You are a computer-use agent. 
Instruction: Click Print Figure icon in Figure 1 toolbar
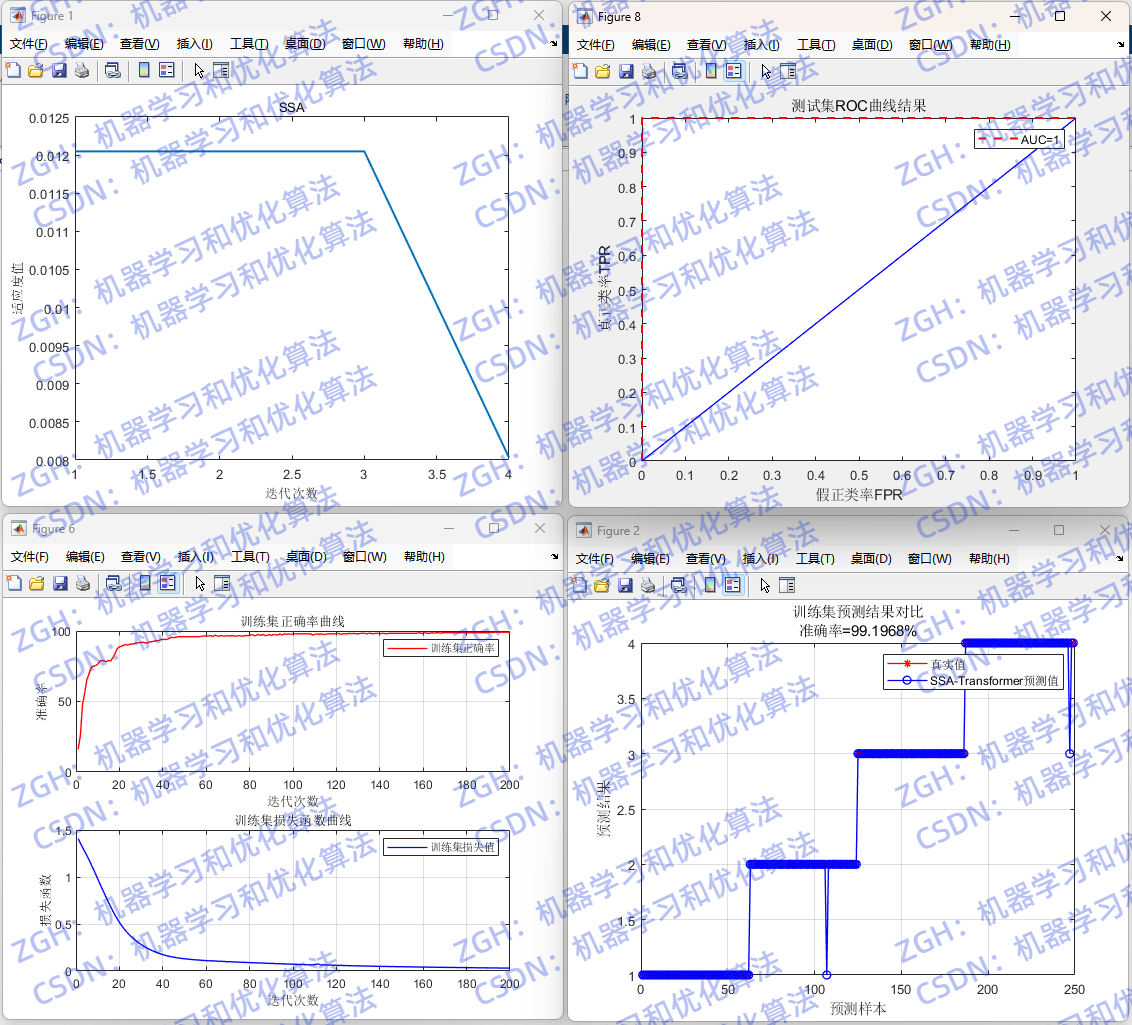[82, 70]
